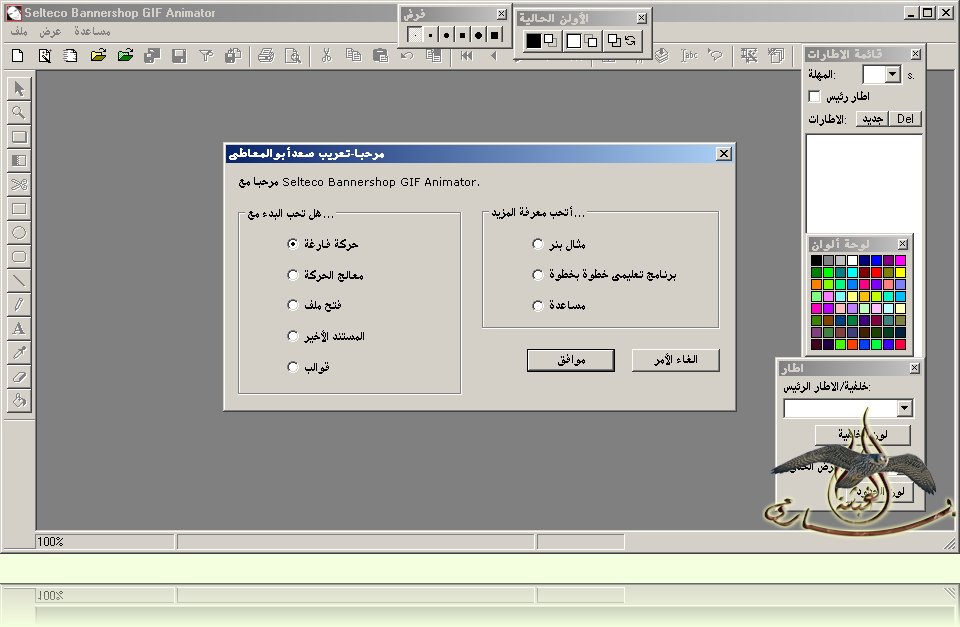Select the arrow pointer tool
960x627 pixels.
click(19, 89)
